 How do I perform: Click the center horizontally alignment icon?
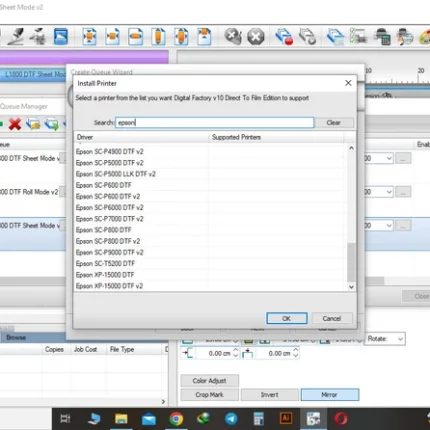112,36
